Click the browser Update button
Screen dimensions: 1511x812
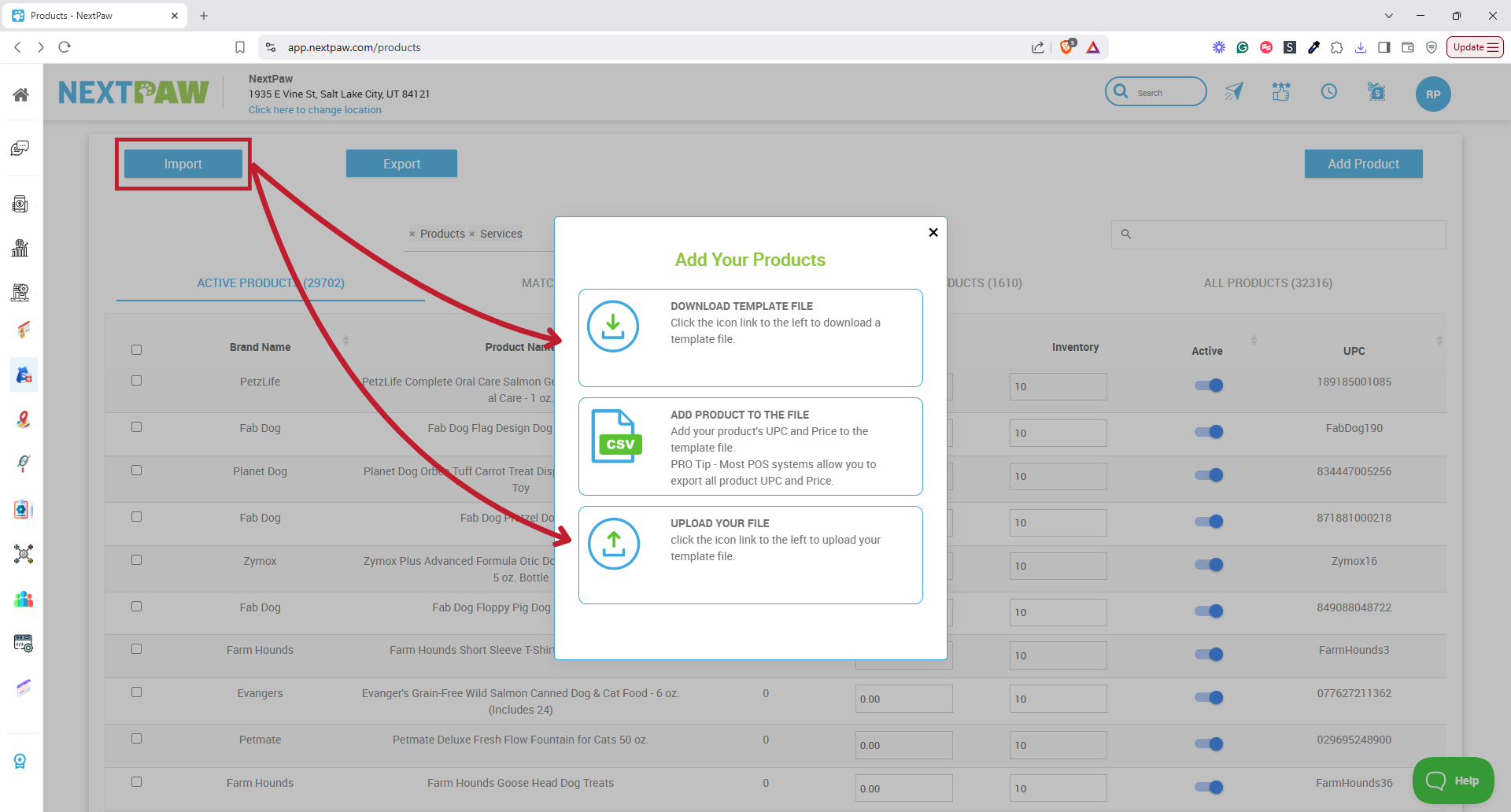(x=1475, y=47)
